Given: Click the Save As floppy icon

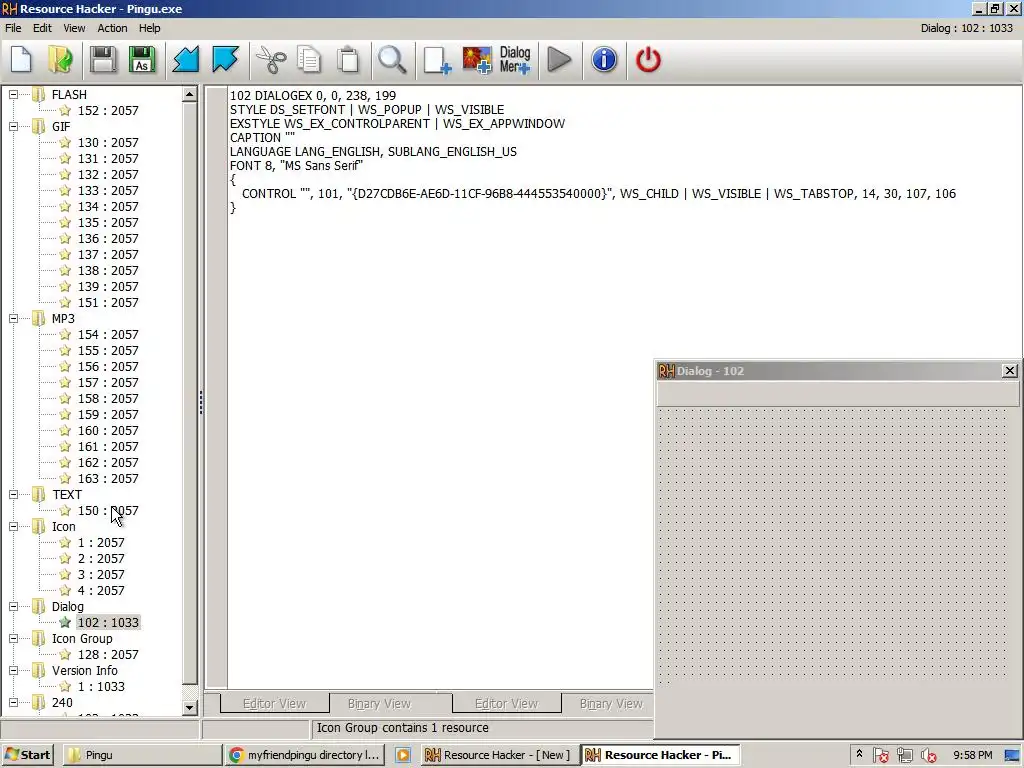Looking at the screenshot, I should click(x=142, y=59).
